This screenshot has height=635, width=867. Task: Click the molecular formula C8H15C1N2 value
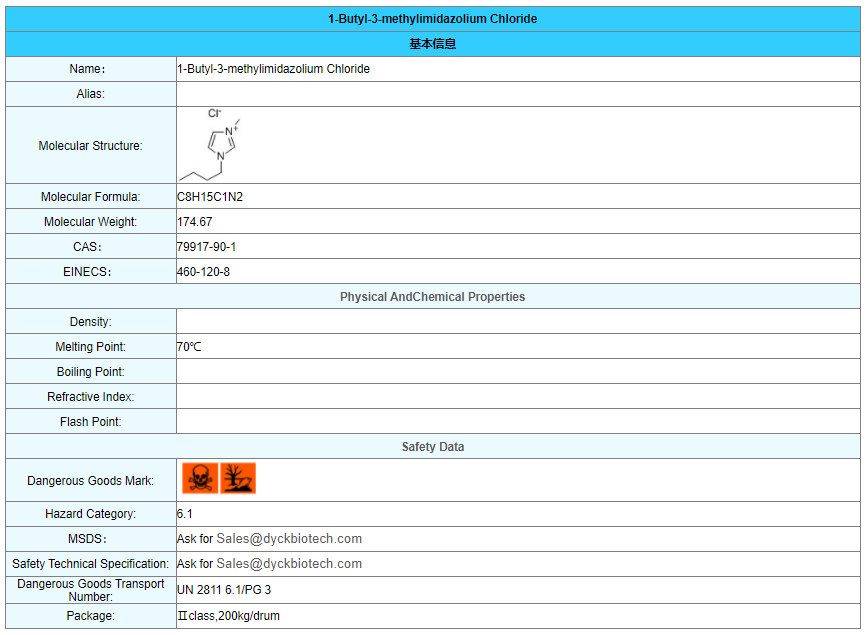pos(210,197)
